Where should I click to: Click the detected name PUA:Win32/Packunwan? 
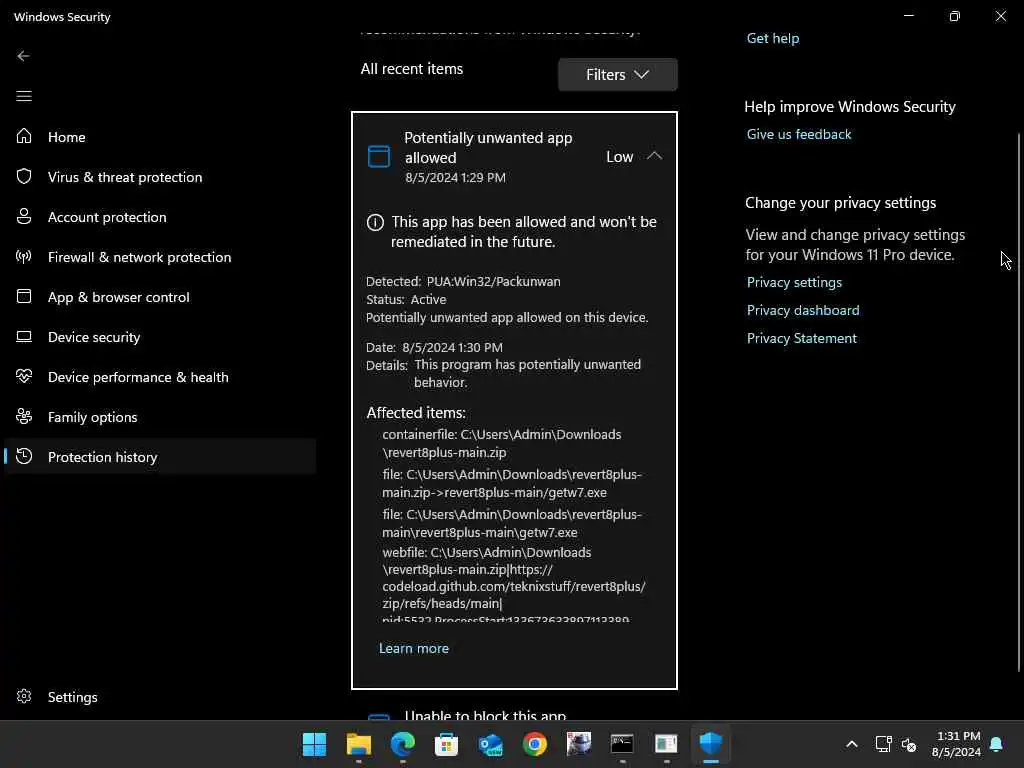point(493,281)
